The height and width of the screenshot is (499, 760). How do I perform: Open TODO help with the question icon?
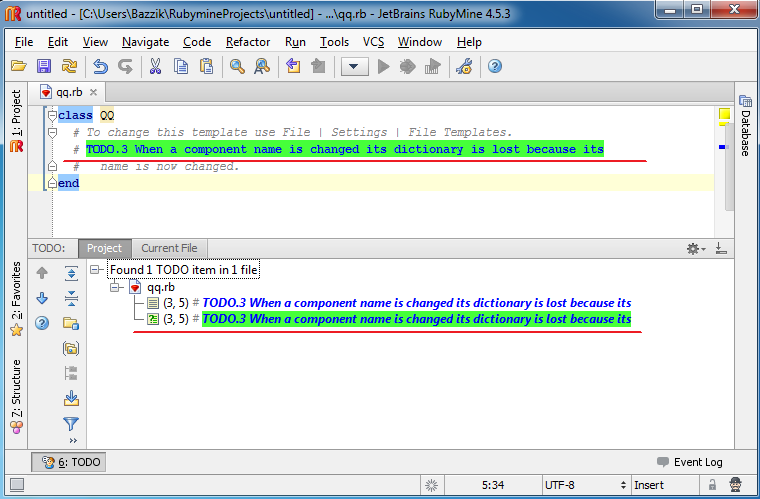(x=42, y=323)
